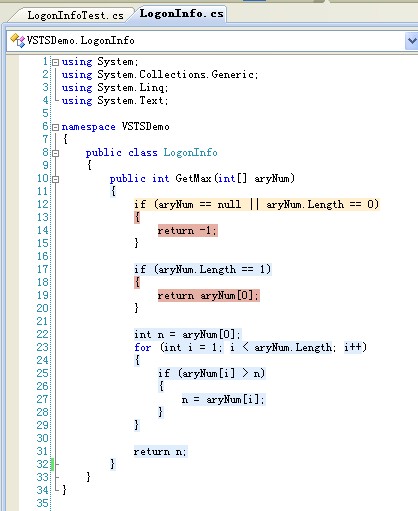Click inside 'VSTSDemo.LogonInfo' navigation box text

80,41
